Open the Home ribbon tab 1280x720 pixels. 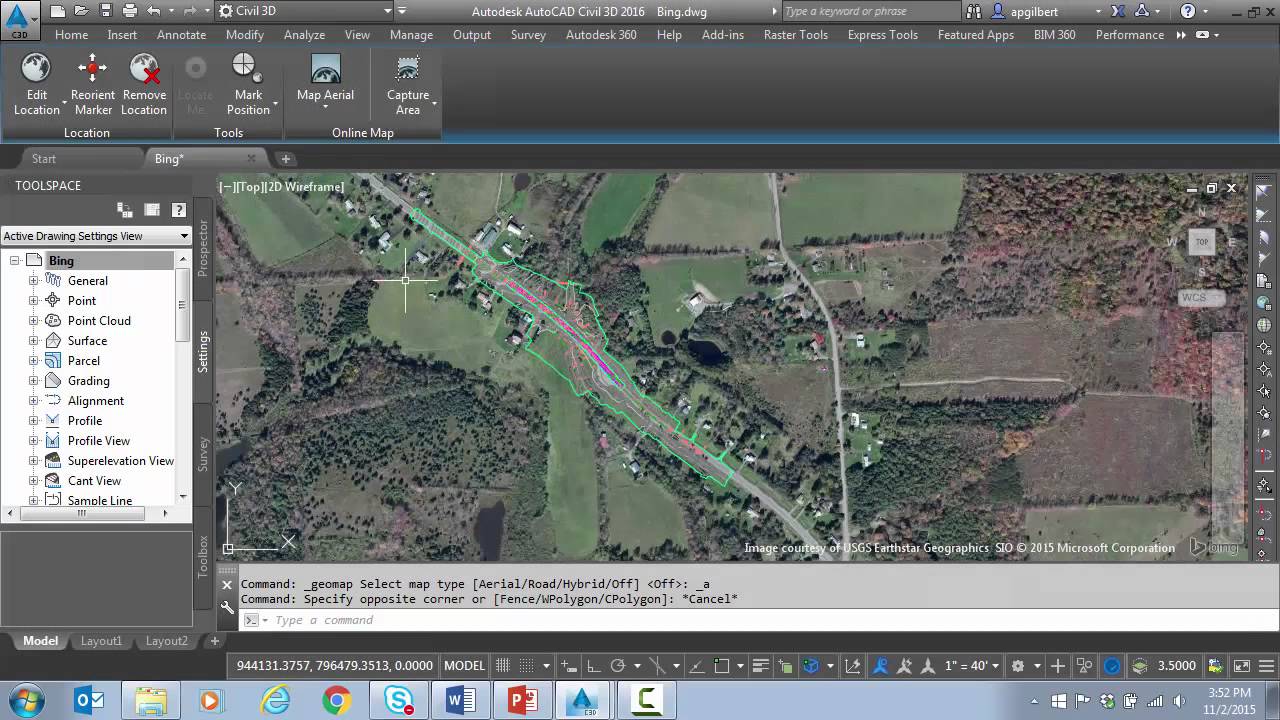pos(71,34)
